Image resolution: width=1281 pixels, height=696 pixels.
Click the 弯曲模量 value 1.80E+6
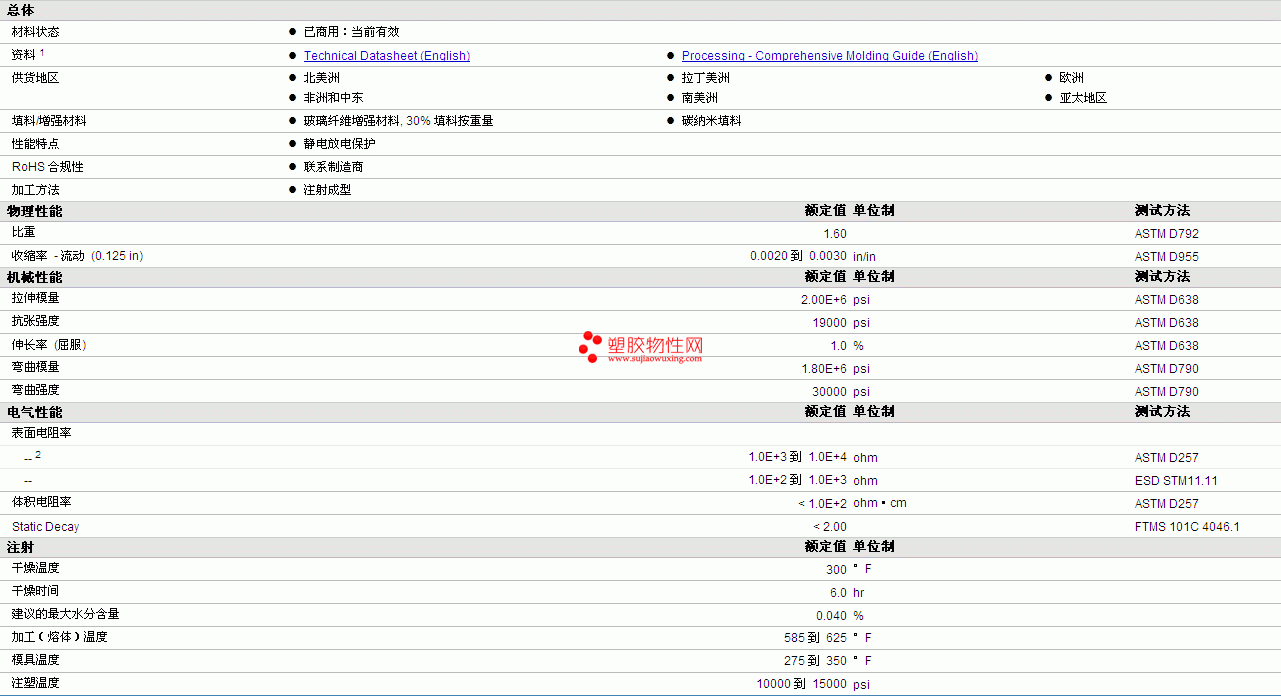[824, 369]
